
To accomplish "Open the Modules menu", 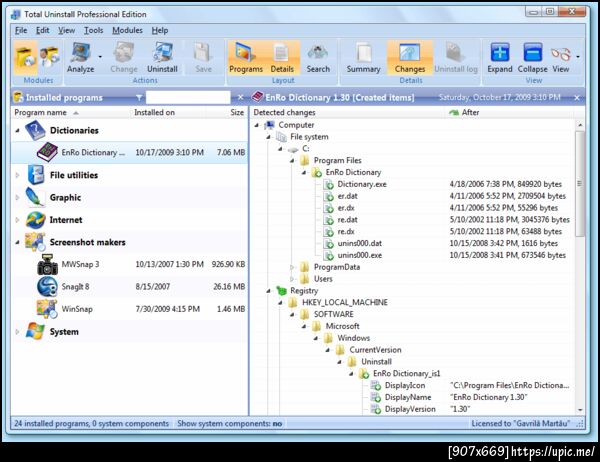I will click(127, 30).
